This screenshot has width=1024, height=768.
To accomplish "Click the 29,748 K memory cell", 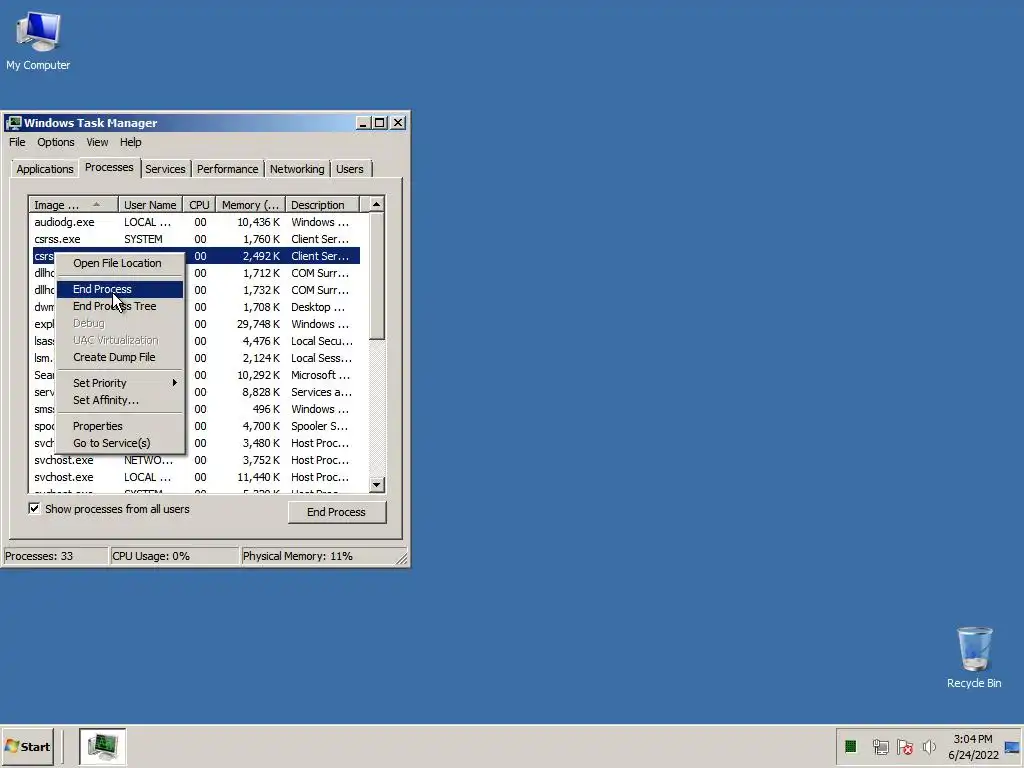I will coord(258,324).
